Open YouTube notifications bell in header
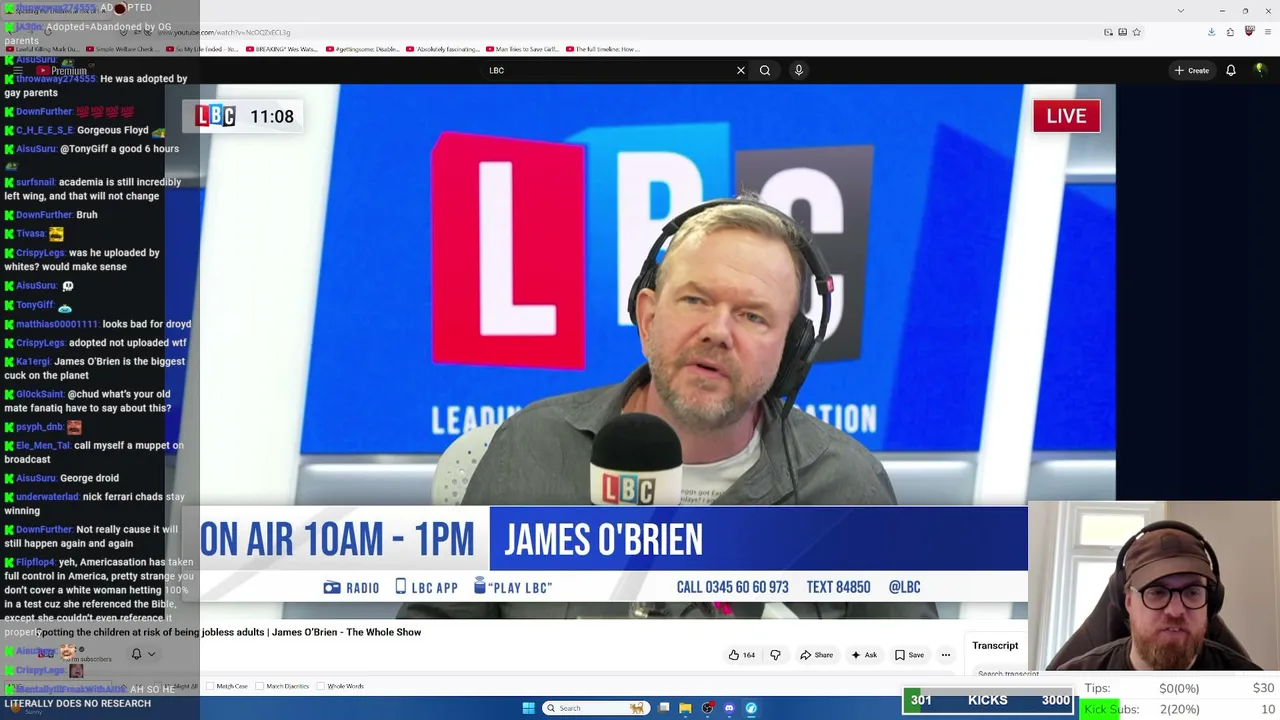1280x720 pixels. [x=1231, y=70]
